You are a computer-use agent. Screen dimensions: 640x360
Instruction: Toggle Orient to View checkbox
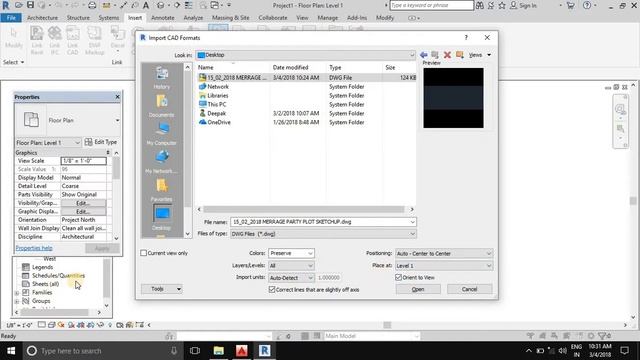[x=399, y=278]
